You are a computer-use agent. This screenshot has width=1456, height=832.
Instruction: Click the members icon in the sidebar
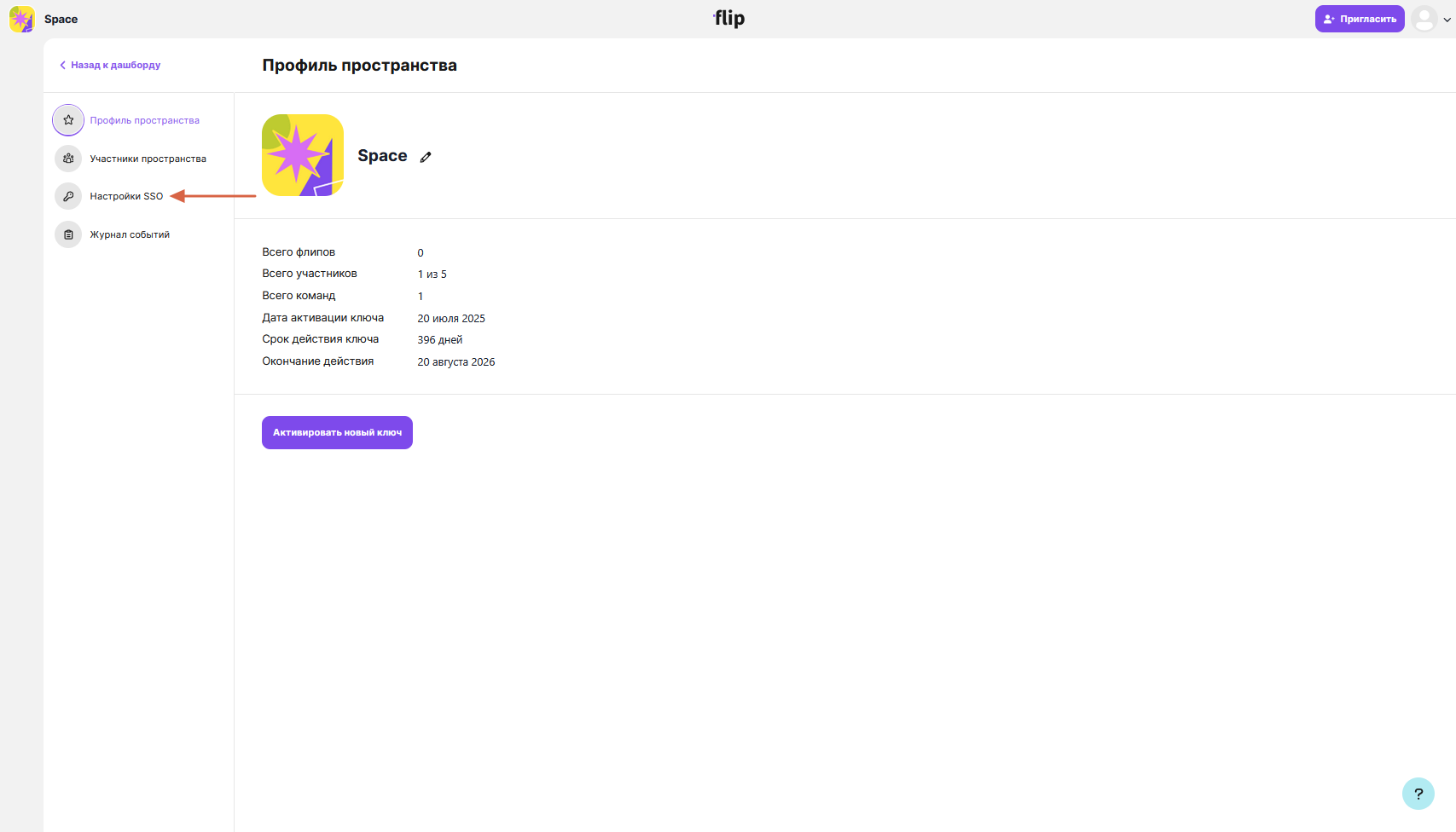(68, 159)
